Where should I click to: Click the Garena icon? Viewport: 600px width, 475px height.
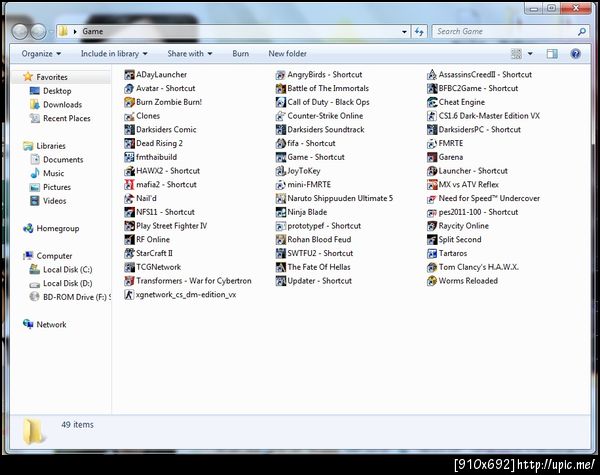coord(432,157)
